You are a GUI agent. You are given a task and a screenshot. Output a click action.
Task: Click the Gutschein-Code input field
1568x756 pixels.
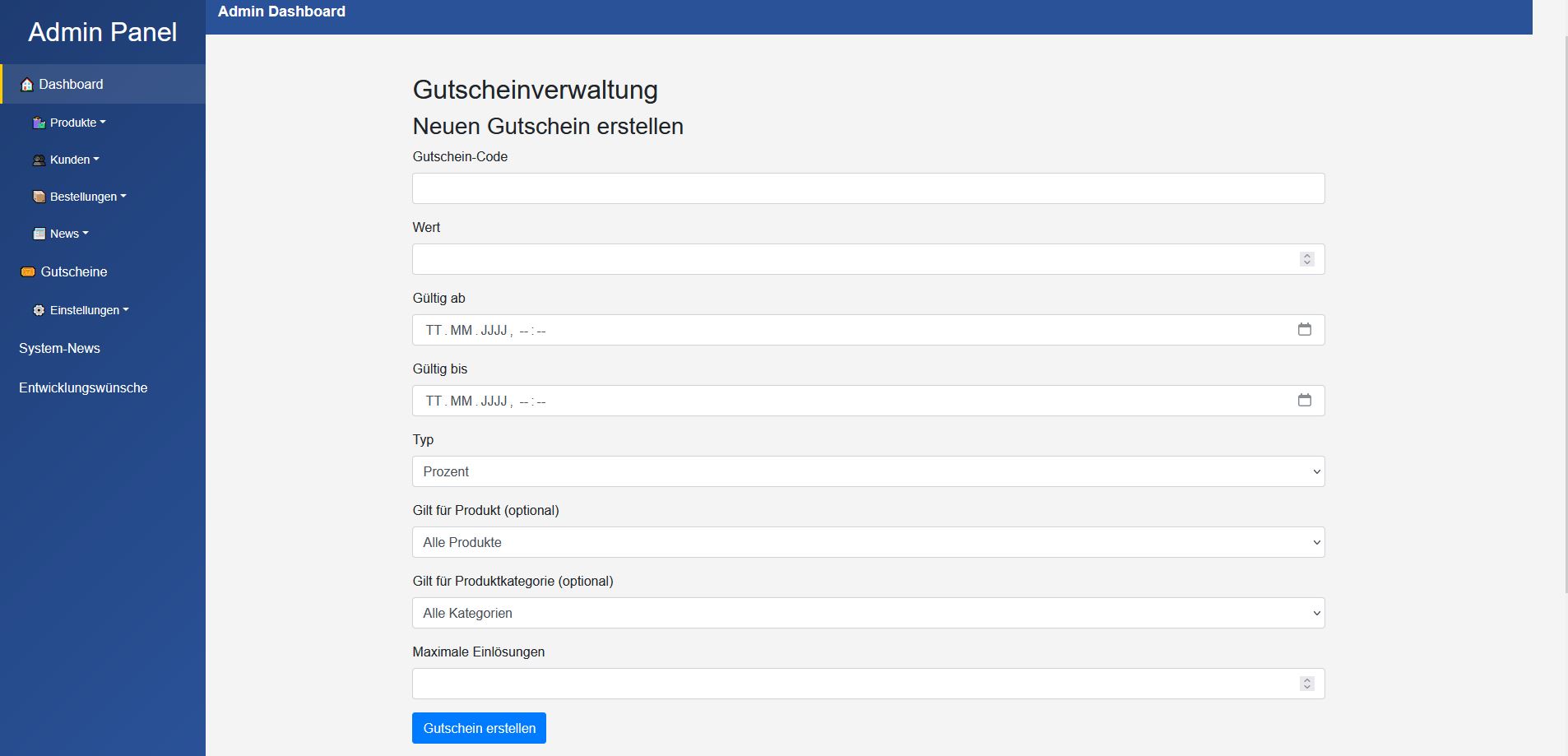point(868,188)
